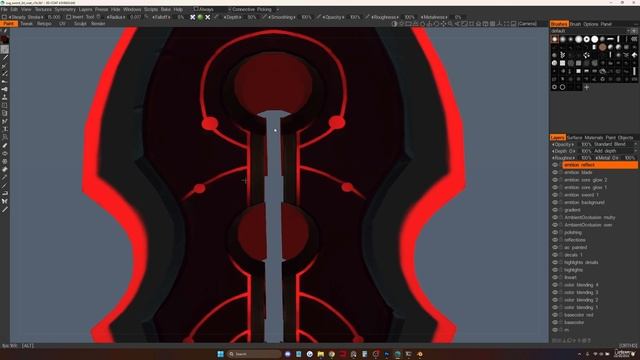Switch to the Retopo room tab
This screenshot has width=640, height=360.
[x=44, y=24]
